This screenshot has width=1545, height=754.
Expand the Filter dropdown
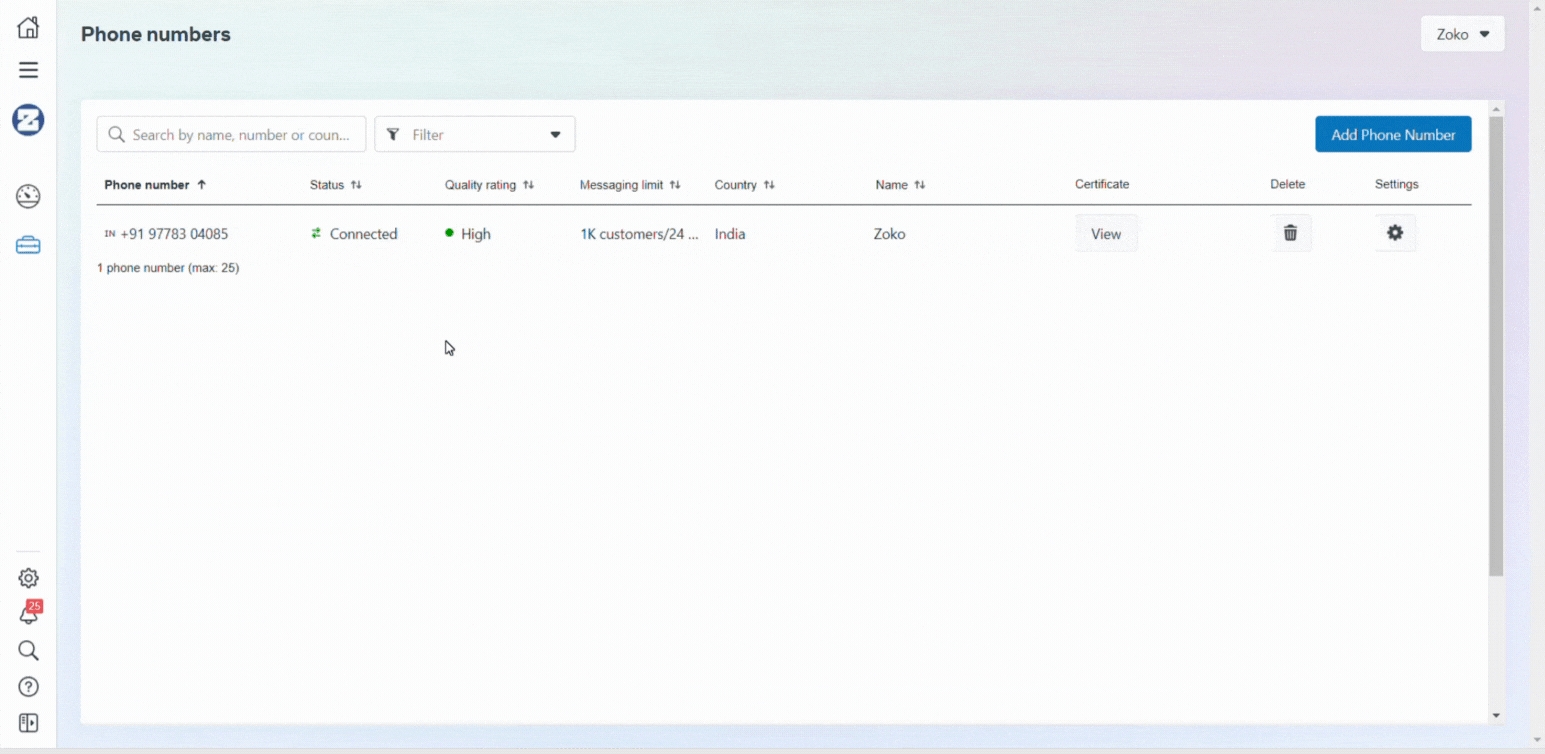click(474, 134)
